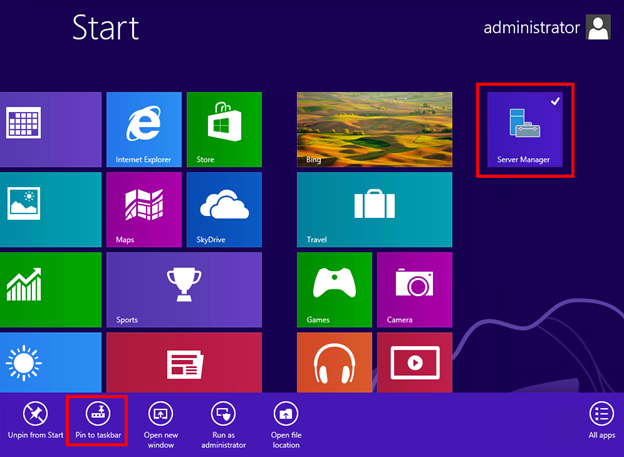Click Open new window
Screen dimensions: 624x457
pyautogui.click(x=161, y=425)
